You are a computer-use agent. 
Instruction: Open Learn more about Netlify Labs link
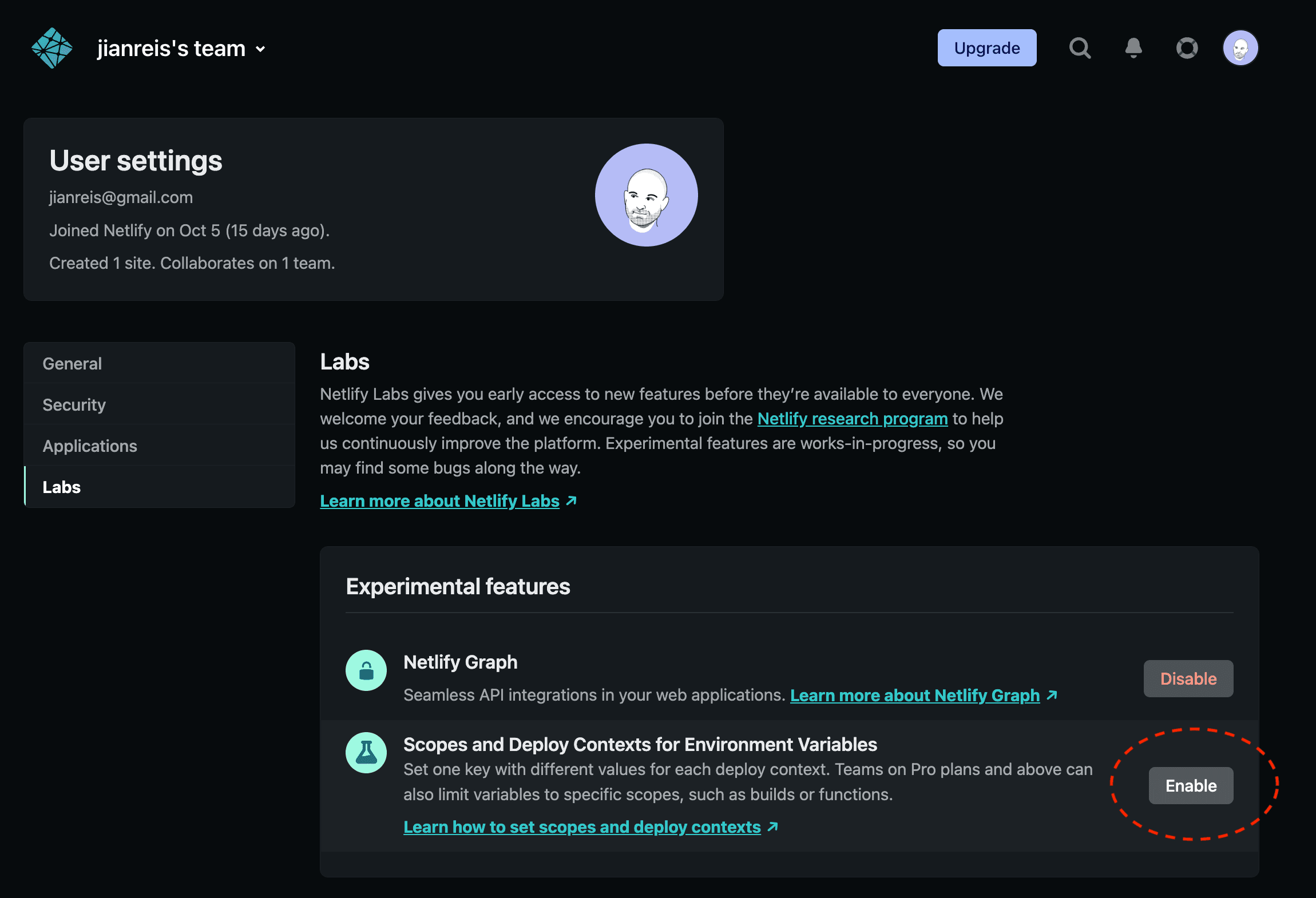439,501
